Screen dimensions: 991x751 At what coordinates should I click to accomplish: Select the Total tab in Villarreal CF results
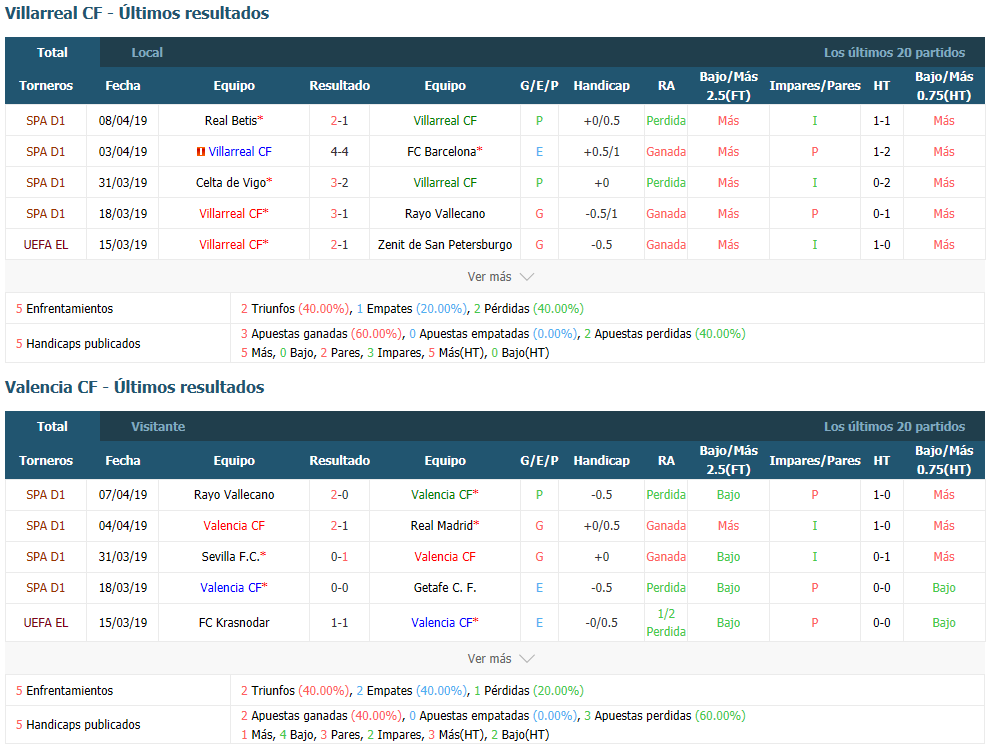click(52, 52)
